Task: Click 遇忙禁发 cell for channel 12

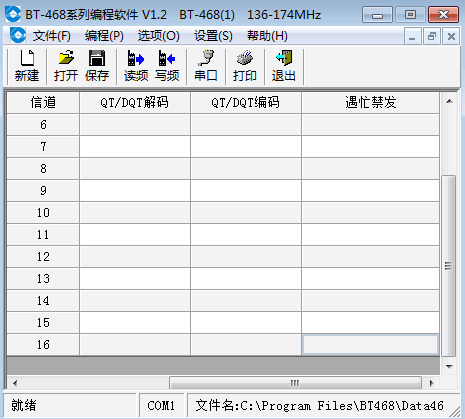Action: point(370,257)
